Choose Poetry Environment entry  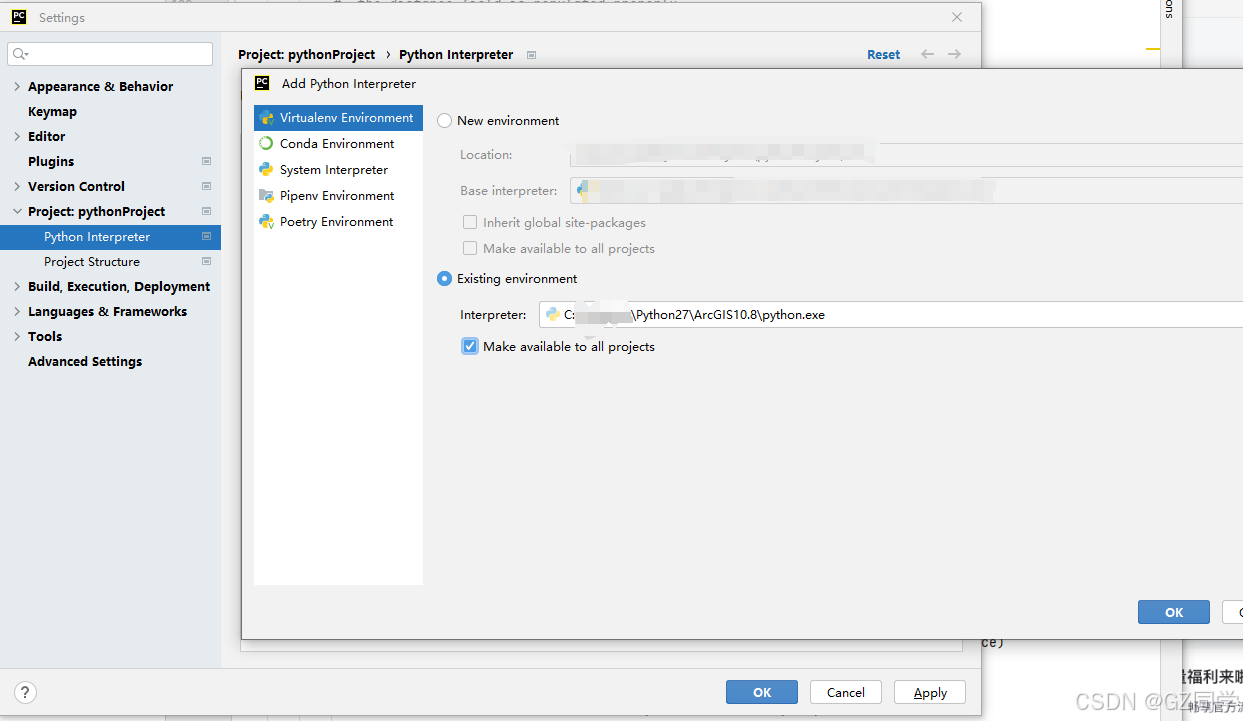coord(338,222)
